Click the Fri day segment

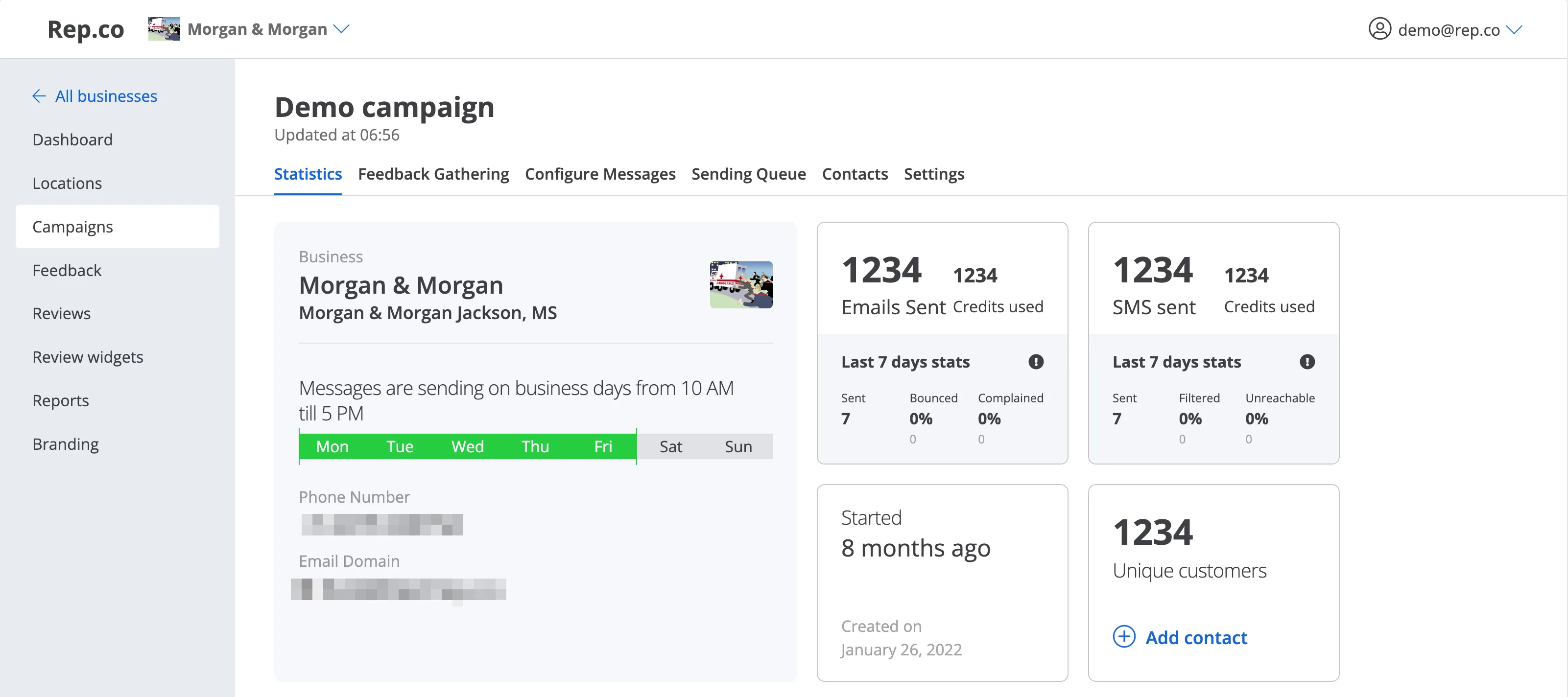(x=603, y=446)
